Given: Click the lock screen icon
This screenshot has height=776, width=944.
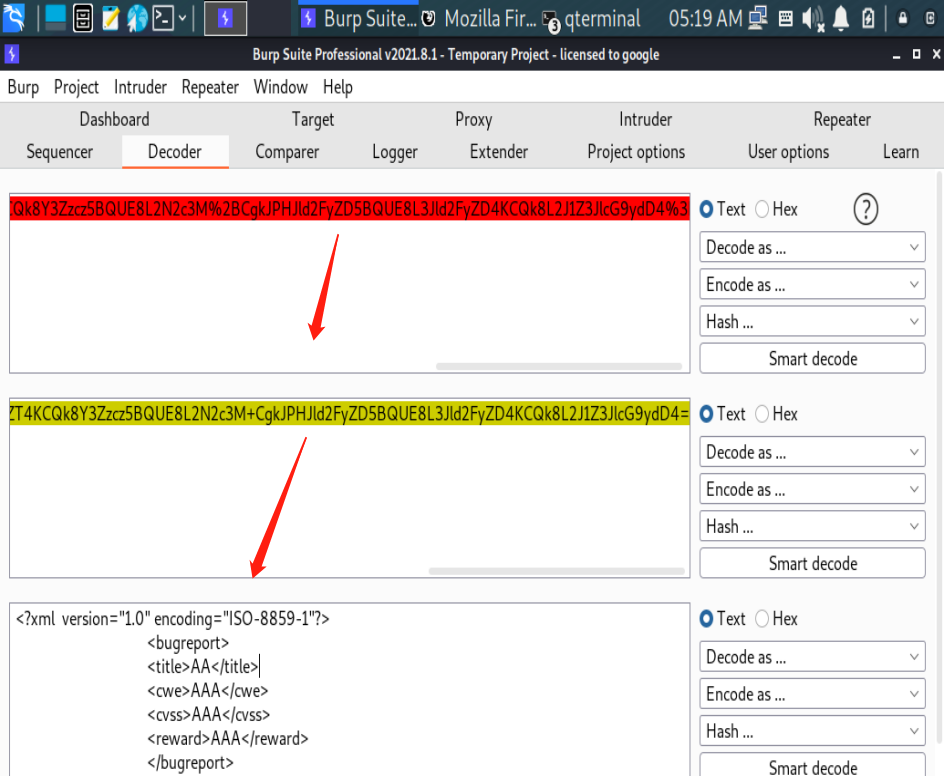Looking at the screenshot, I should (x=902, y=19).
